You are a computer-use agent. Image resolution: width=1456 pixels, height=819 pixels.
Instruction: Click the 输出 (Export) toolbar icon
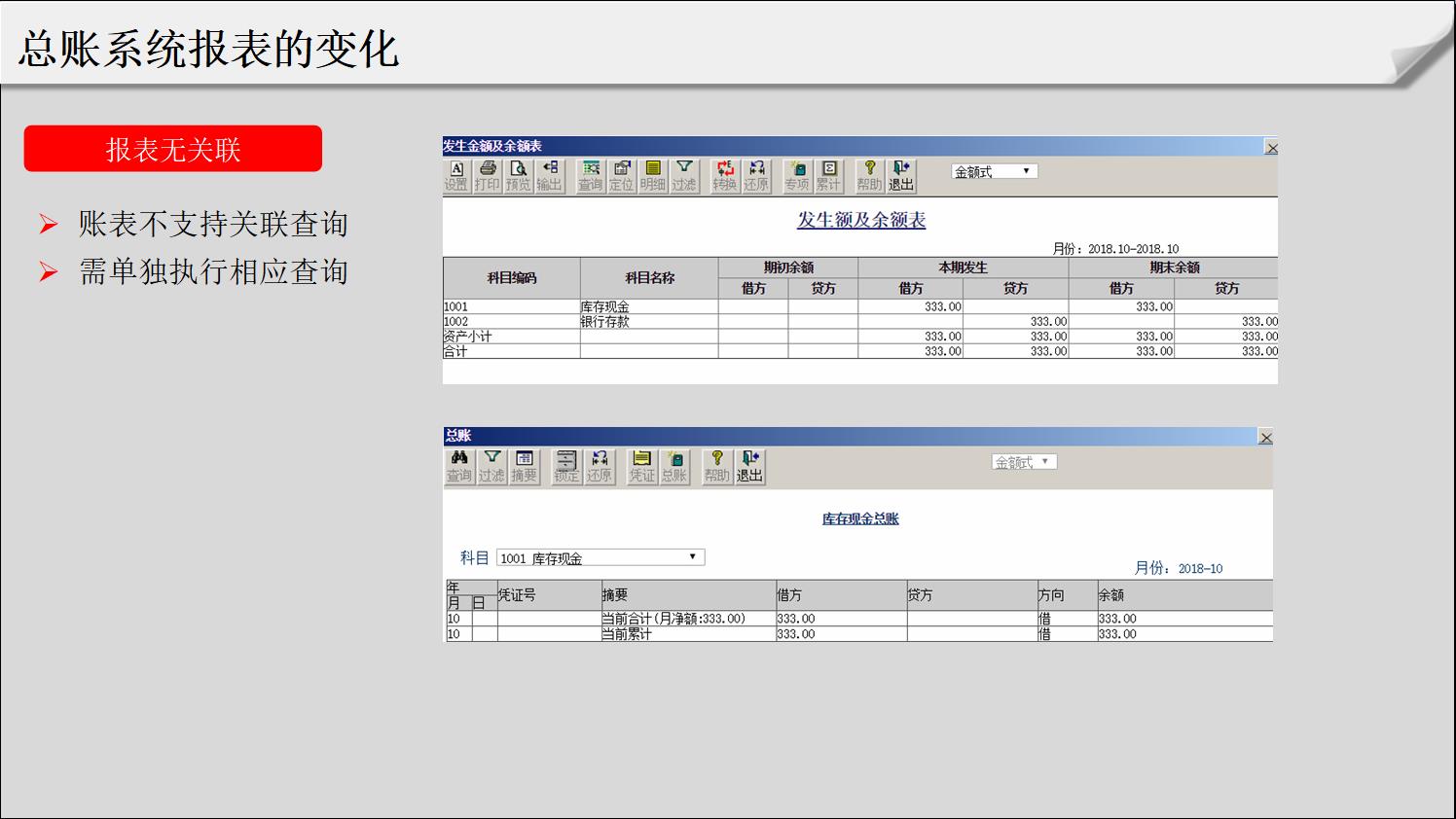[x=549, y=176]
